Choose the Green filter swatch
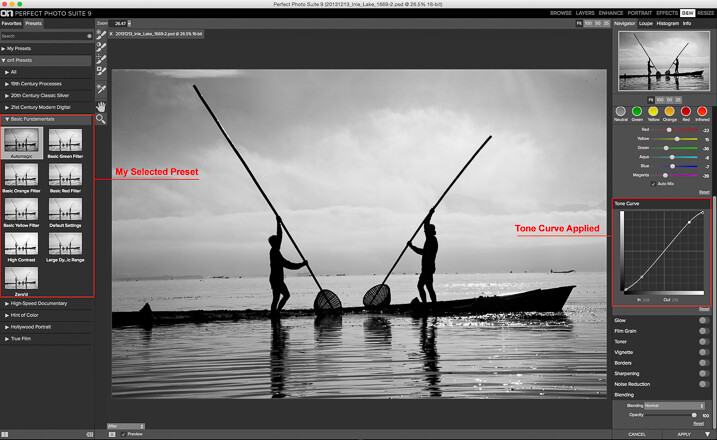This screenshot has width=717, height=440. point(637,111)
